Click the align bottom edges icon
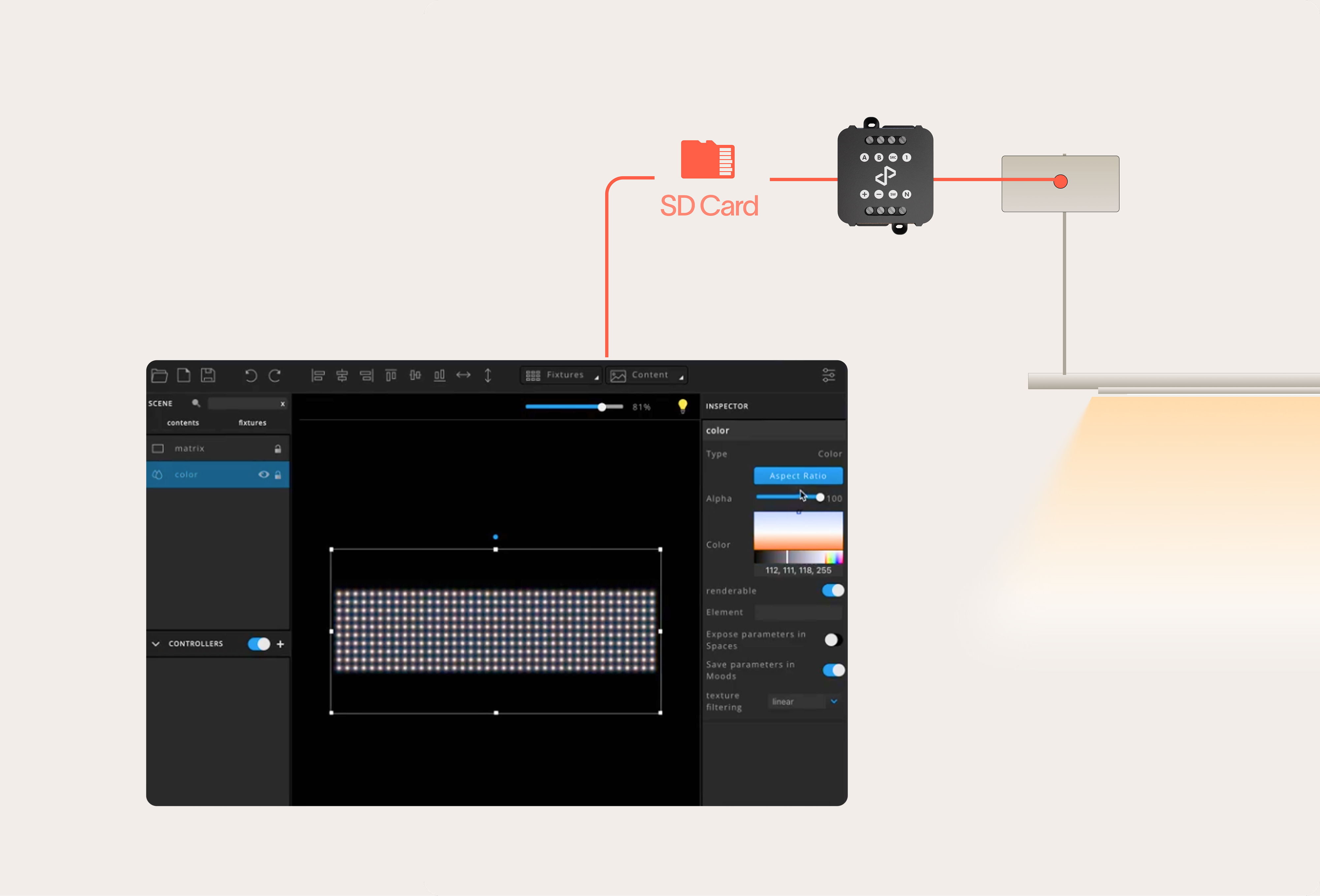 439,375
